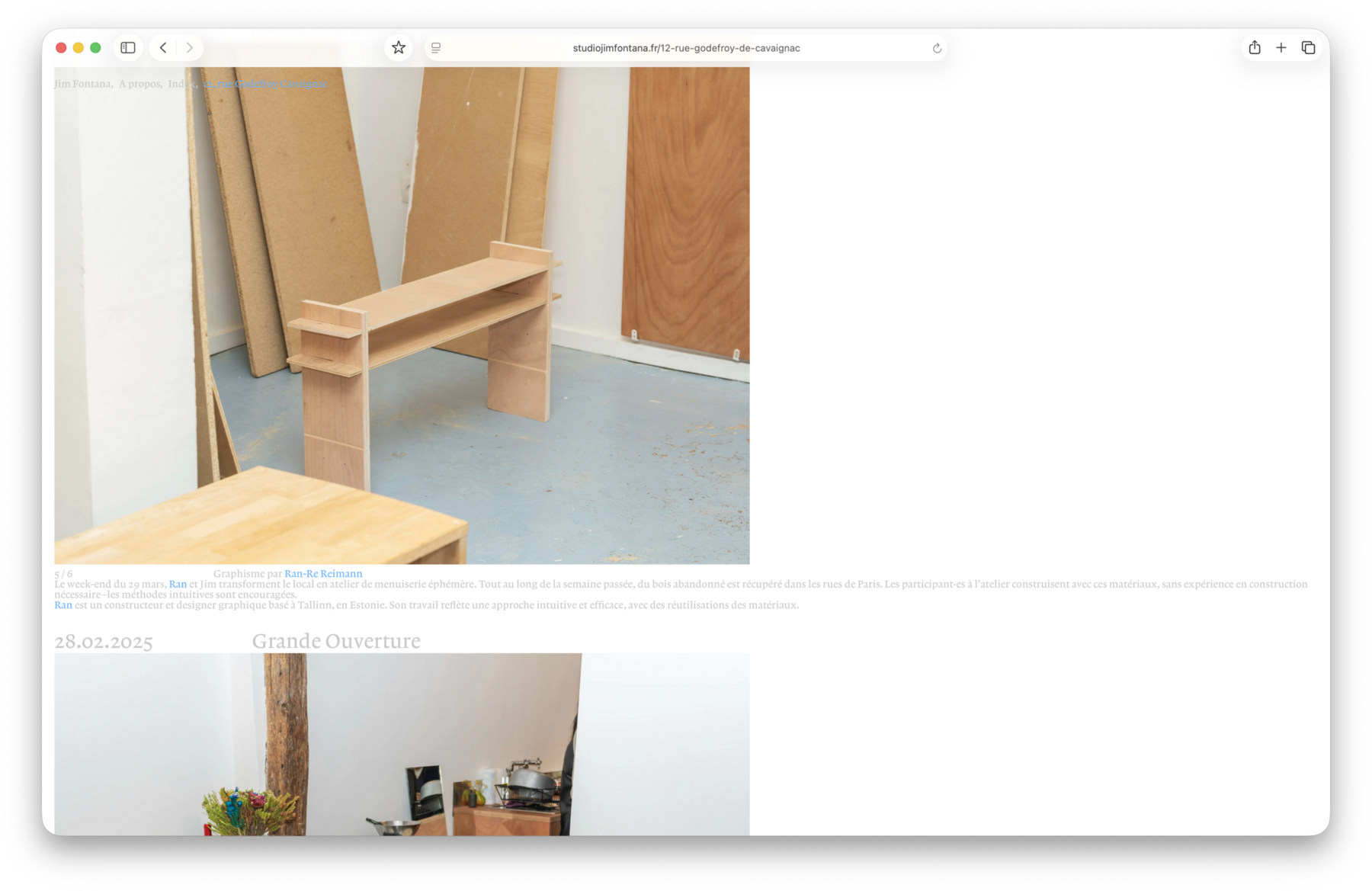Click the Ran link starting the biography line
This screenshot has width=1372, height=891.
63,605
